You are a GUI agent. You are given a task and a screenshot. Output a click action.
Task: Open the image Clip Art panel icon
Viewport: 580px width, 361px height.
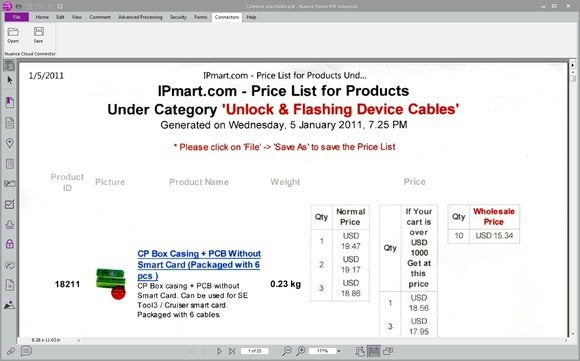(x=10, y=305)
